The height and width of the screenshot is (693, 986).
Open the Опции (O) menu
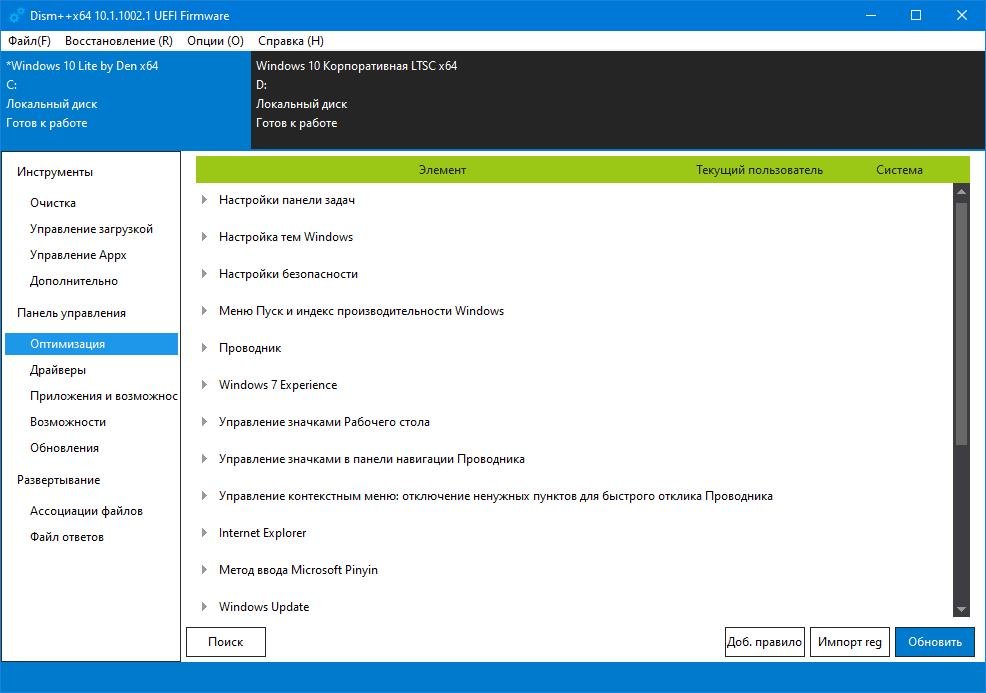point(215,41)
